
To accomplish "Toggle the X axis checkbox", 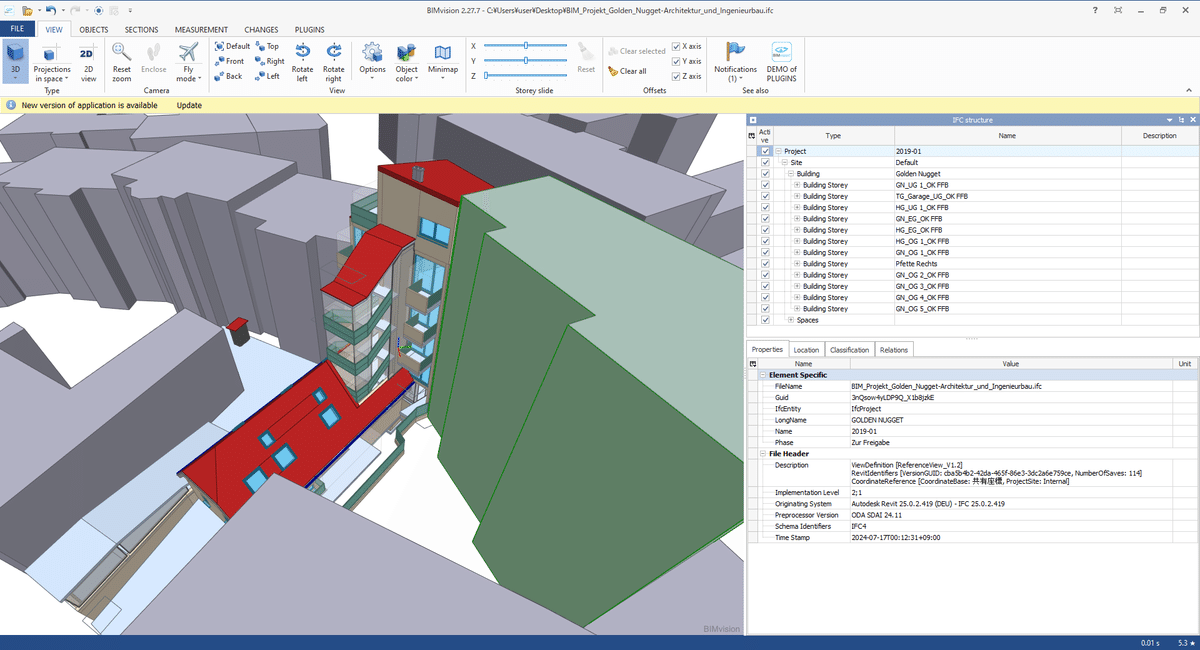I will pos(677,46).
